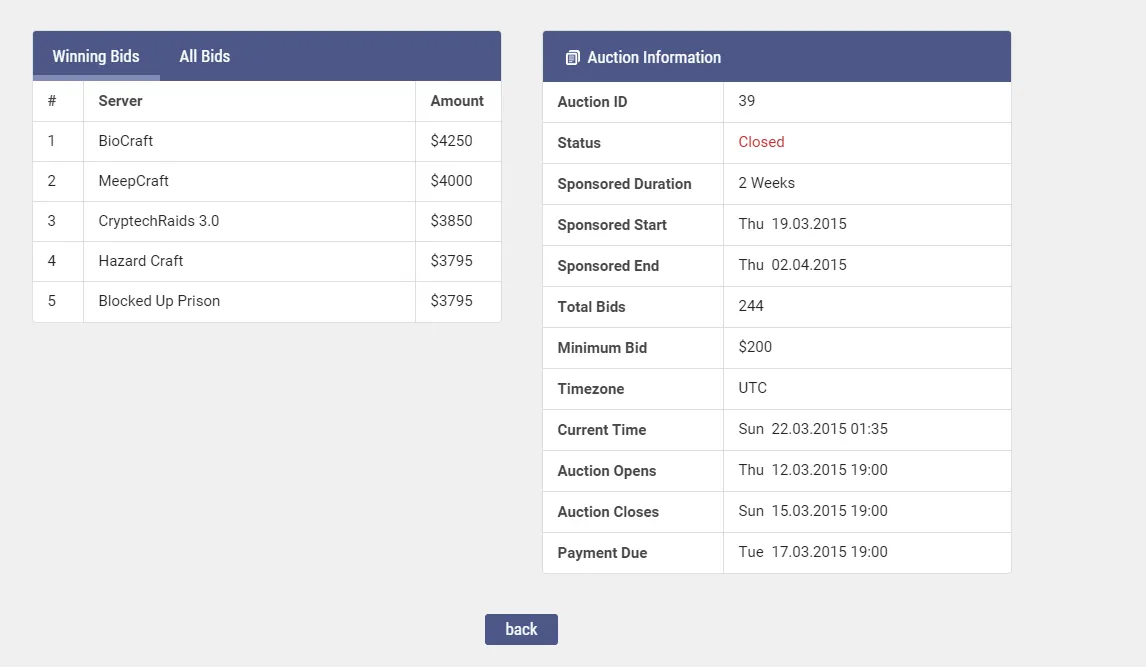Click the Amount column header
1146x667 pixels.
[x=457, y=101]
